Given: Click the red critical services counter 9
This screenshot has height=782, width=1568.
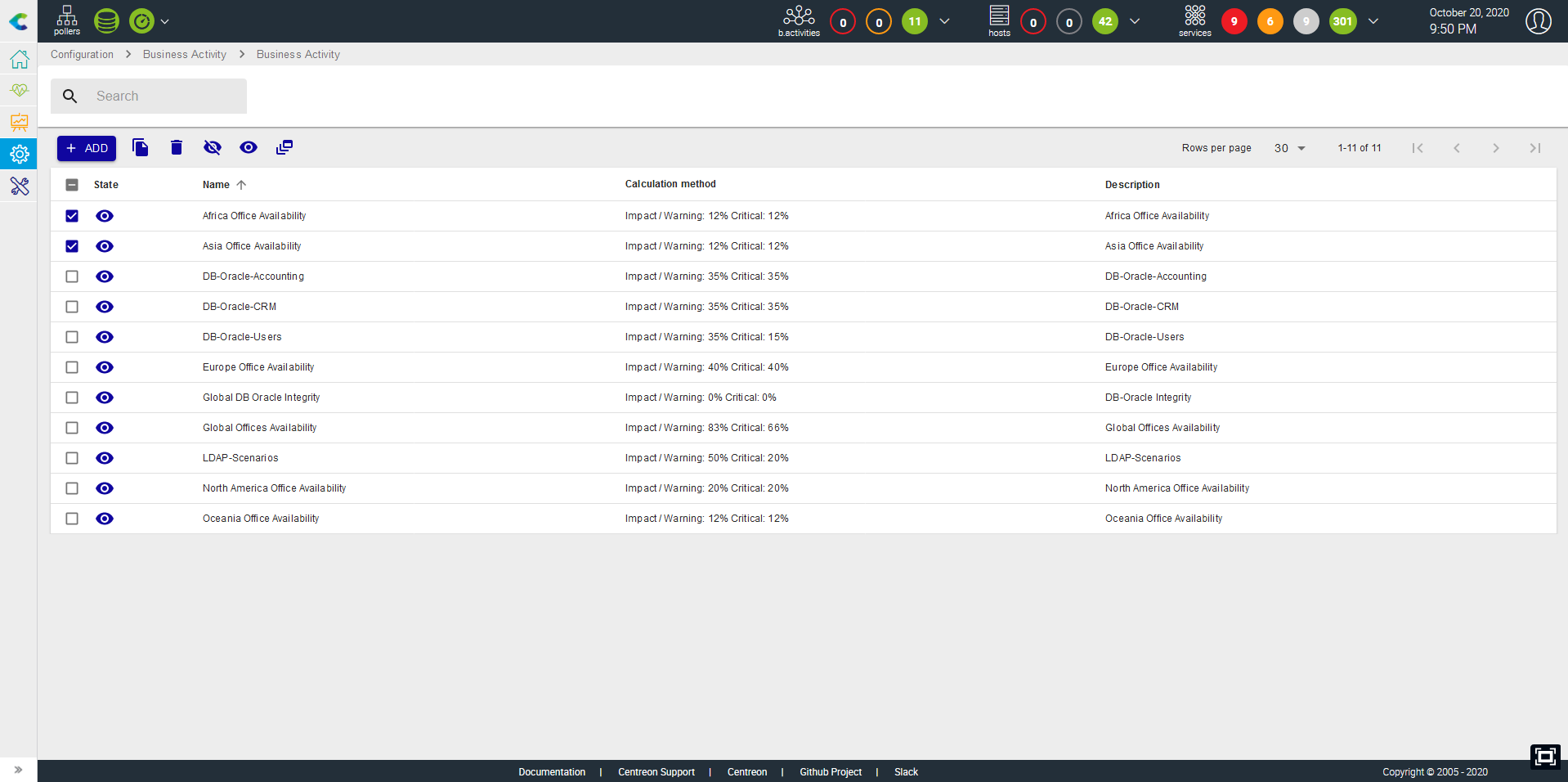Looking at the screenshot, I should click(1234, 22).
